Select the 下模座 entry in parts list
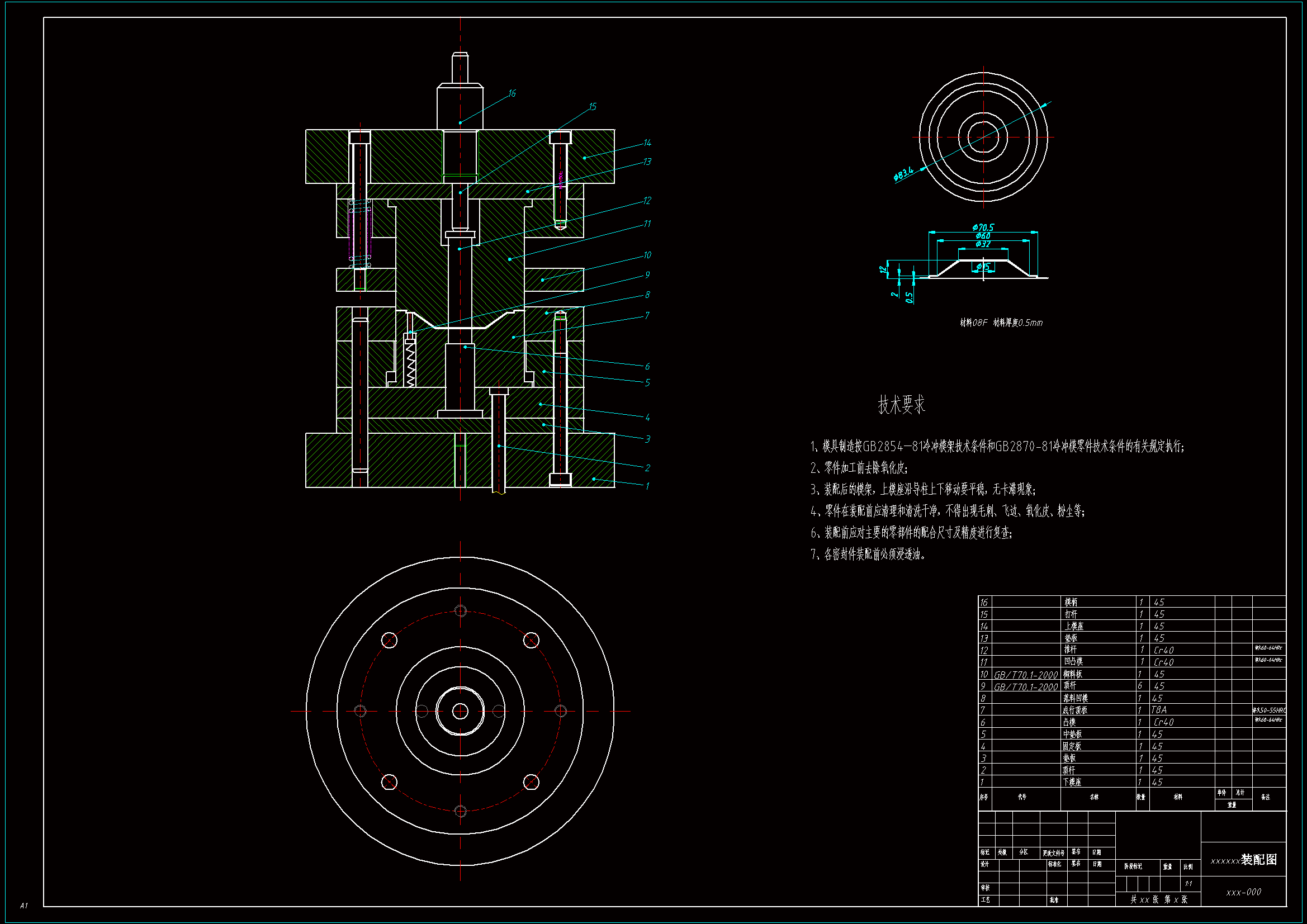This screenshot has width=1307, height=924. pos(1071,782)
